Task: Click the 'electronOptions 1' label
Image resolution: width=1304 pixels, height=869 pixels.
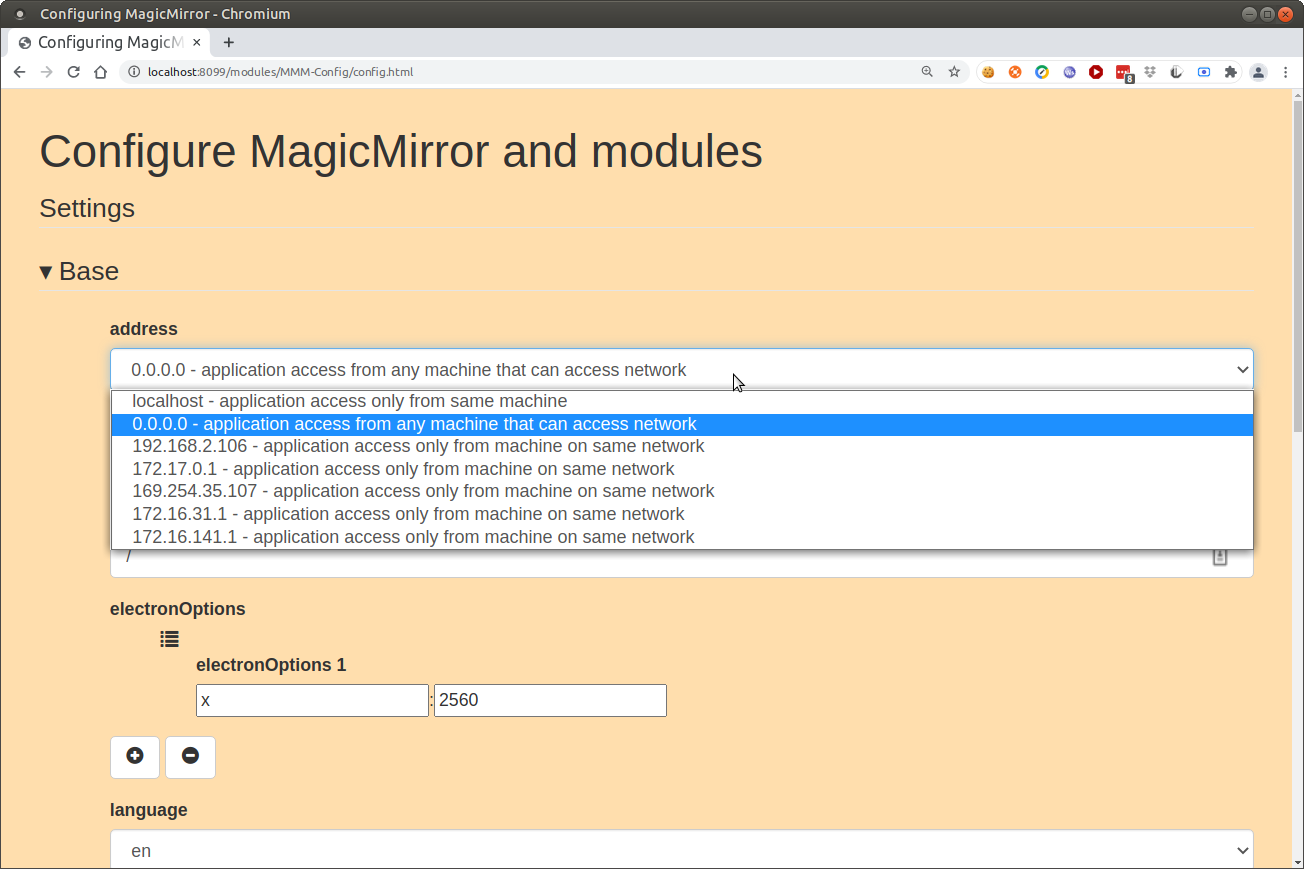Action: [271, 665]
